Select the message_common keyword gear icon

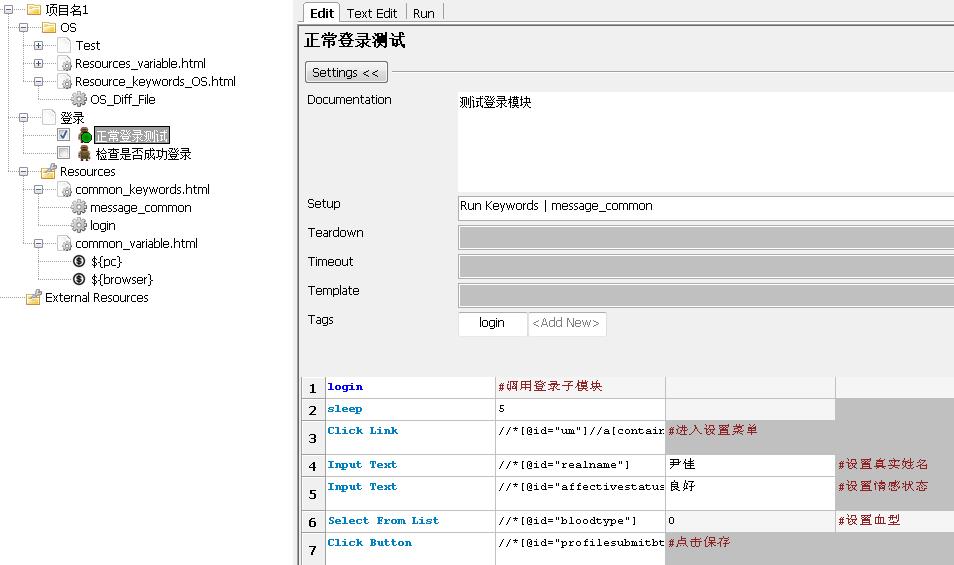[79, 208]
